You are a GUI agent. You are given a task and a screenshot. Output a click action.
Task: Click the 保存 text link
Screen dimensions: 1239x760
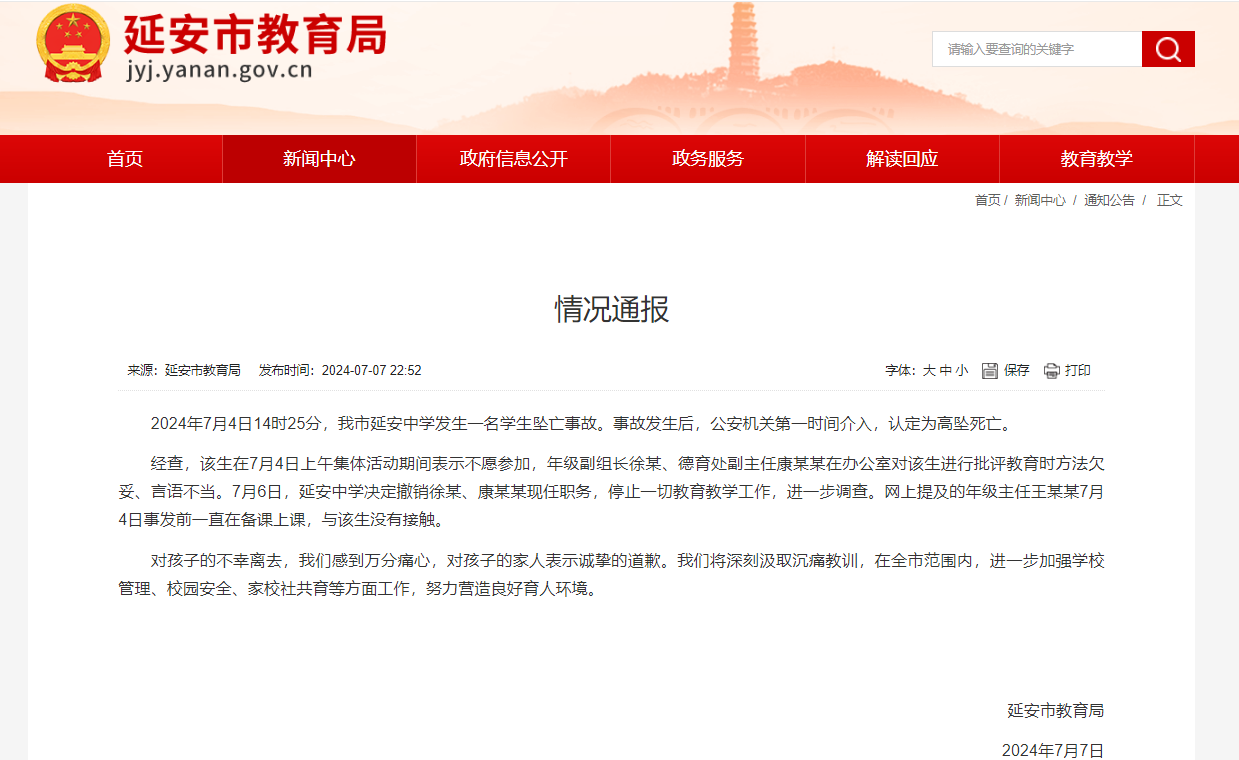click(x=1017, y=370)
